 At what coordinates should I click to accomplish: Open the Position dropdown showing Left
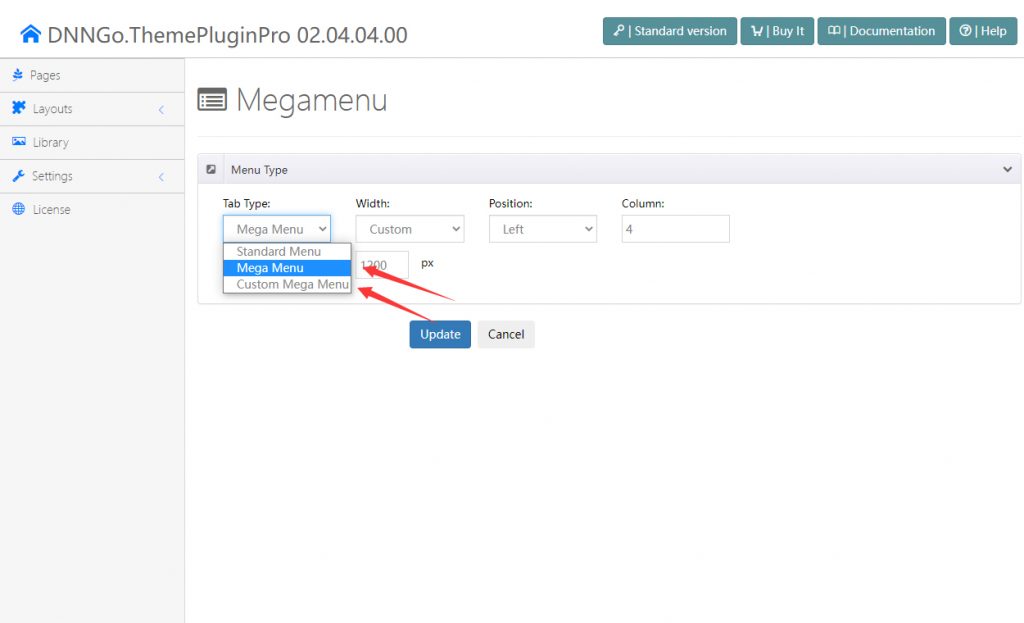coord(543,228)
